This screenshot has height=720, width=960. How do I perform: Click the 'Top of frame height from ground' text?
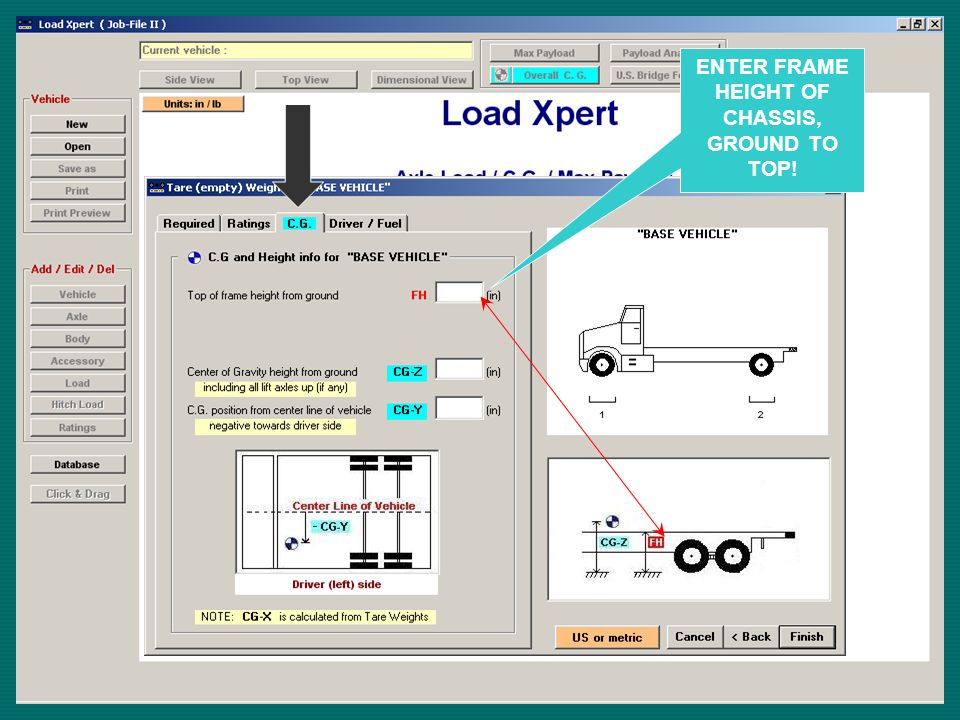(x=263, y=295)
